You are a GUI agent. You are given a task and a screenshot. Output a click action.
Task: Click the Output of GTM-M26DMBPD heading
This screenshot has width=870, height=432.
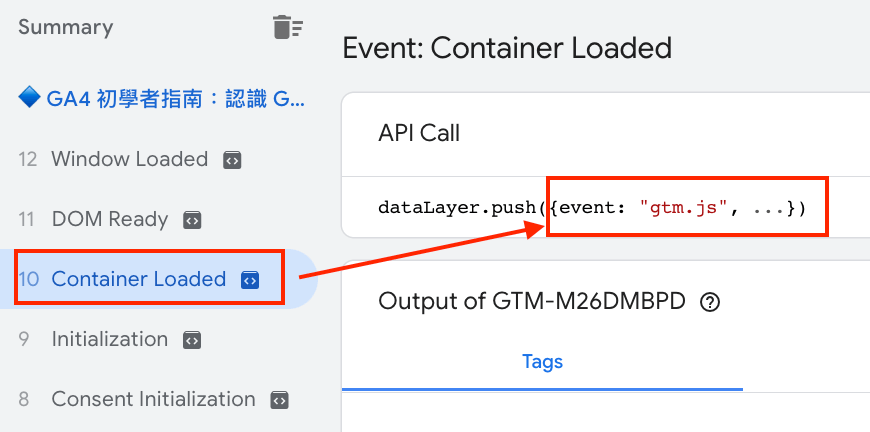click(532, 302)
